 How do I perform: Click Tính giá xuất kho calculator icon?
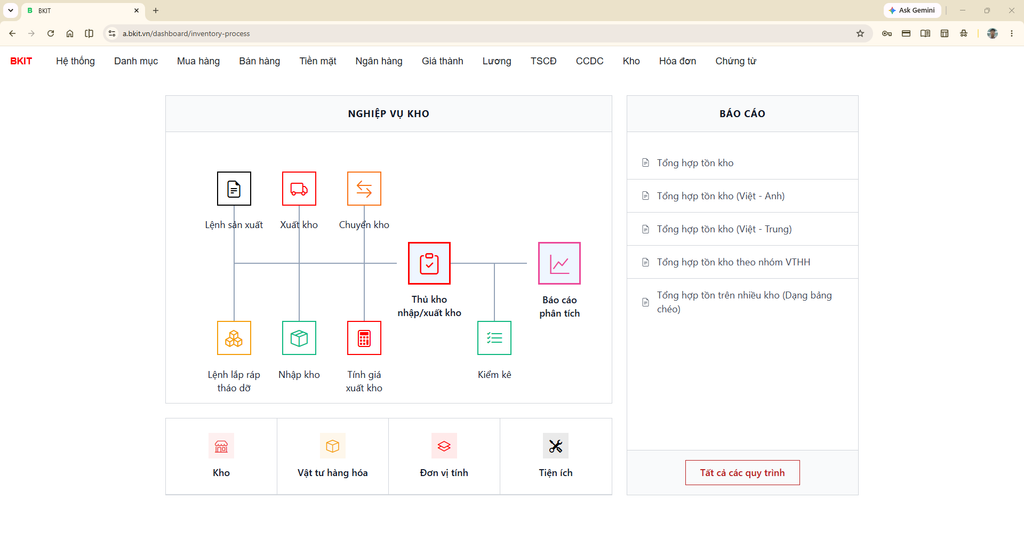[364, 338]
